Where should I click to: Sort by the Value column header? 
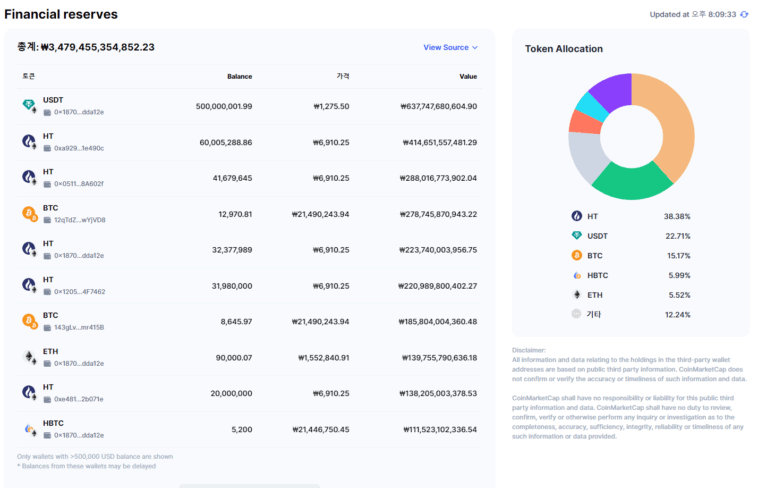click(468, 76)
